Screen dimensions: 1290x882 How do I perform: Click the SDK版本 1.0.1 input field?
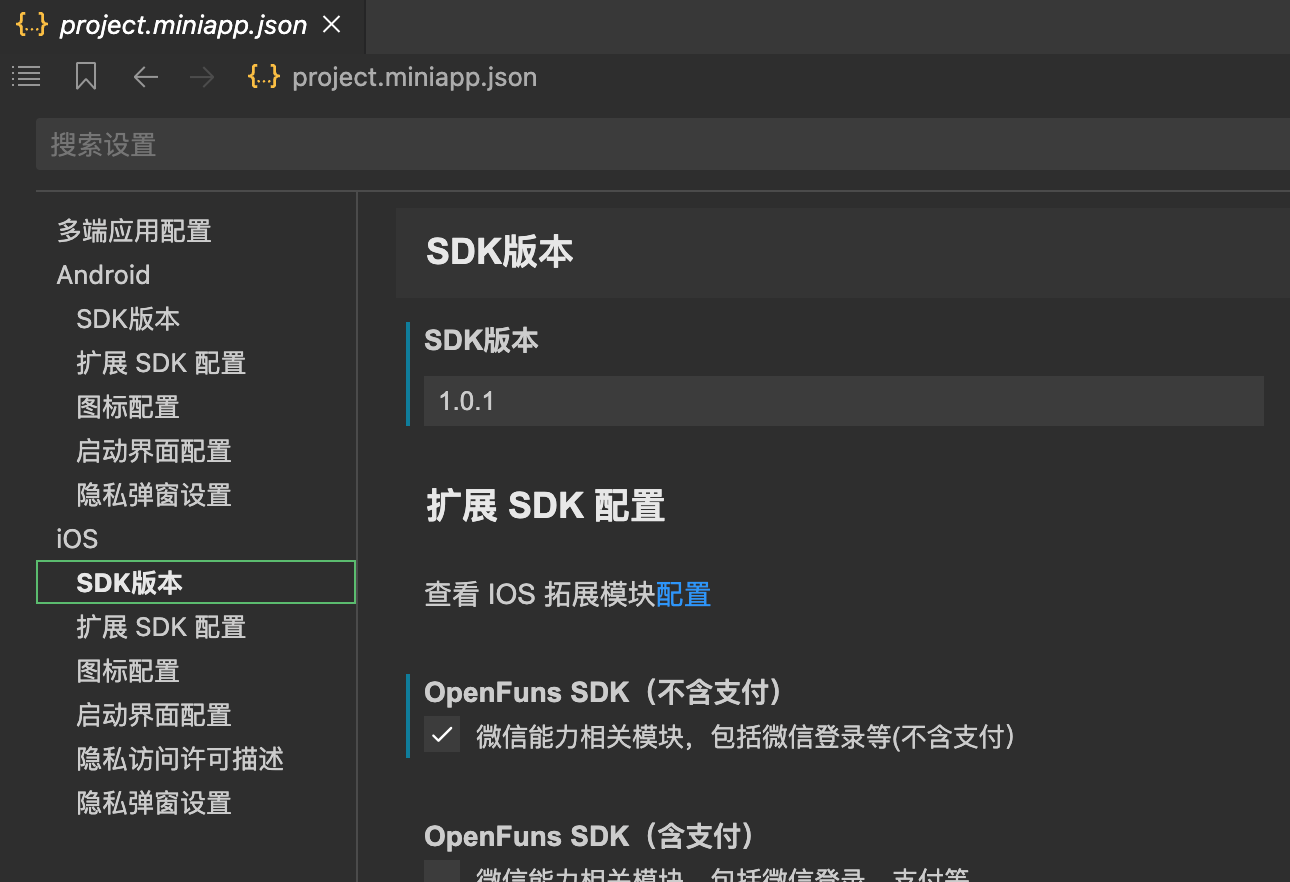tap(843, 401)
